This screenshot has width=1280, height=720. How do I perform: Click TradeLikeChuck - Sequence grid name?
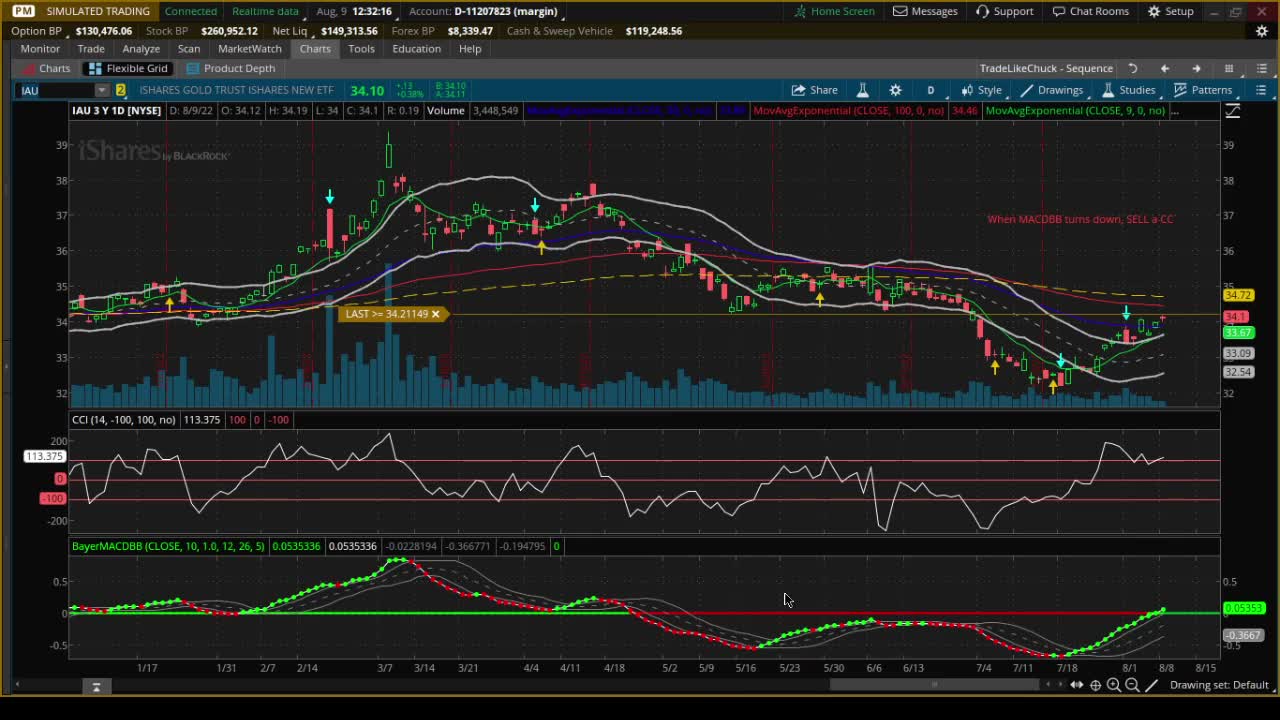(x=1046, y=68)
